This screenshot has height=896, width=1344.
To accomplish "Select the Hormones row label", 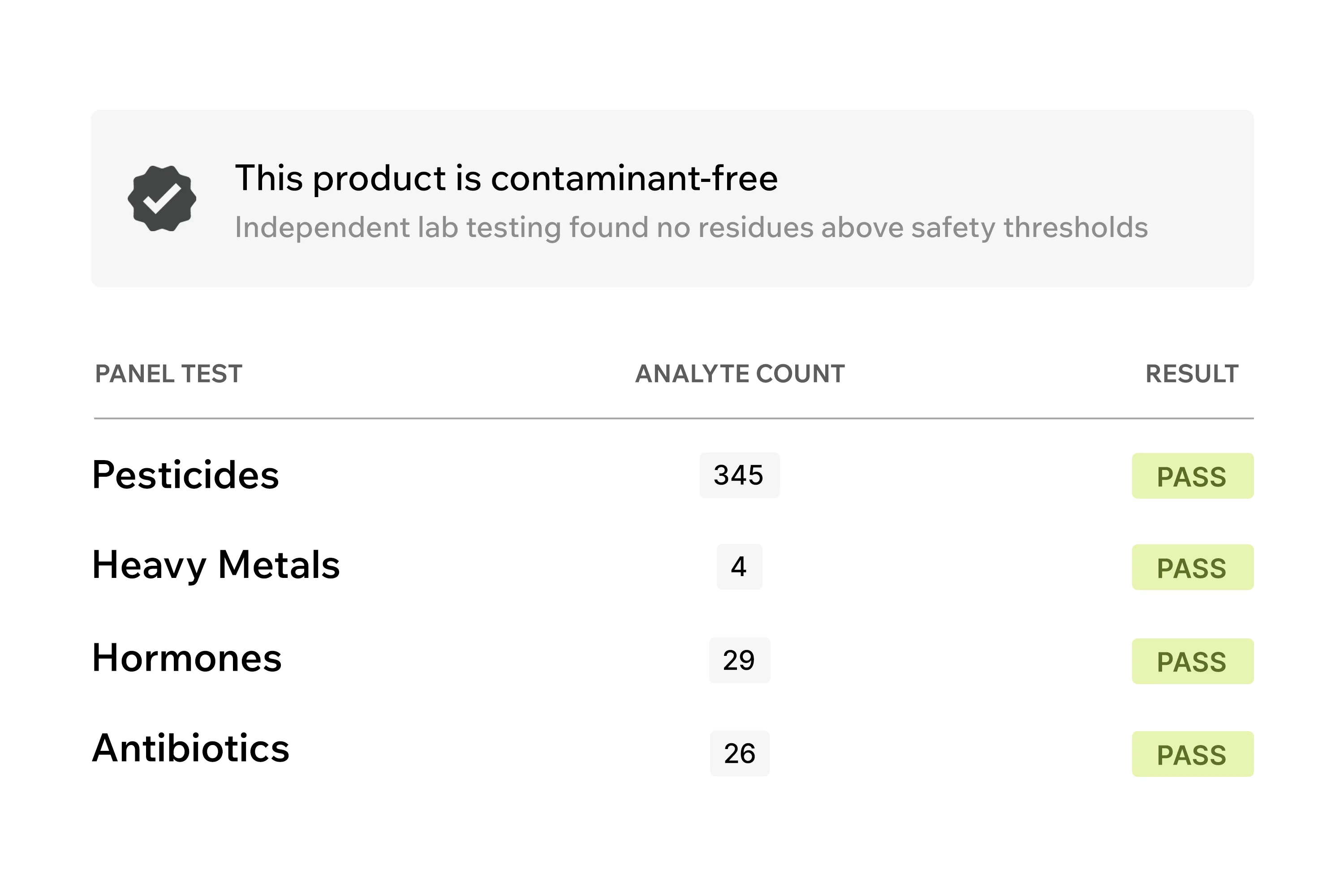I will point(187,658).
